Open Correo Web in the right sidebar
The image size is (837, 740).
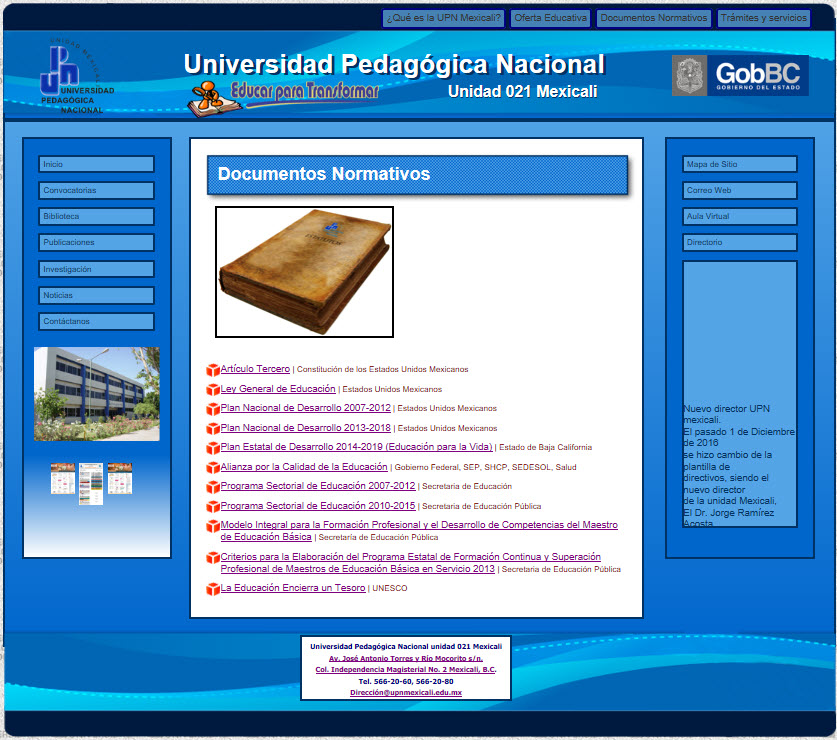[740, 190]
